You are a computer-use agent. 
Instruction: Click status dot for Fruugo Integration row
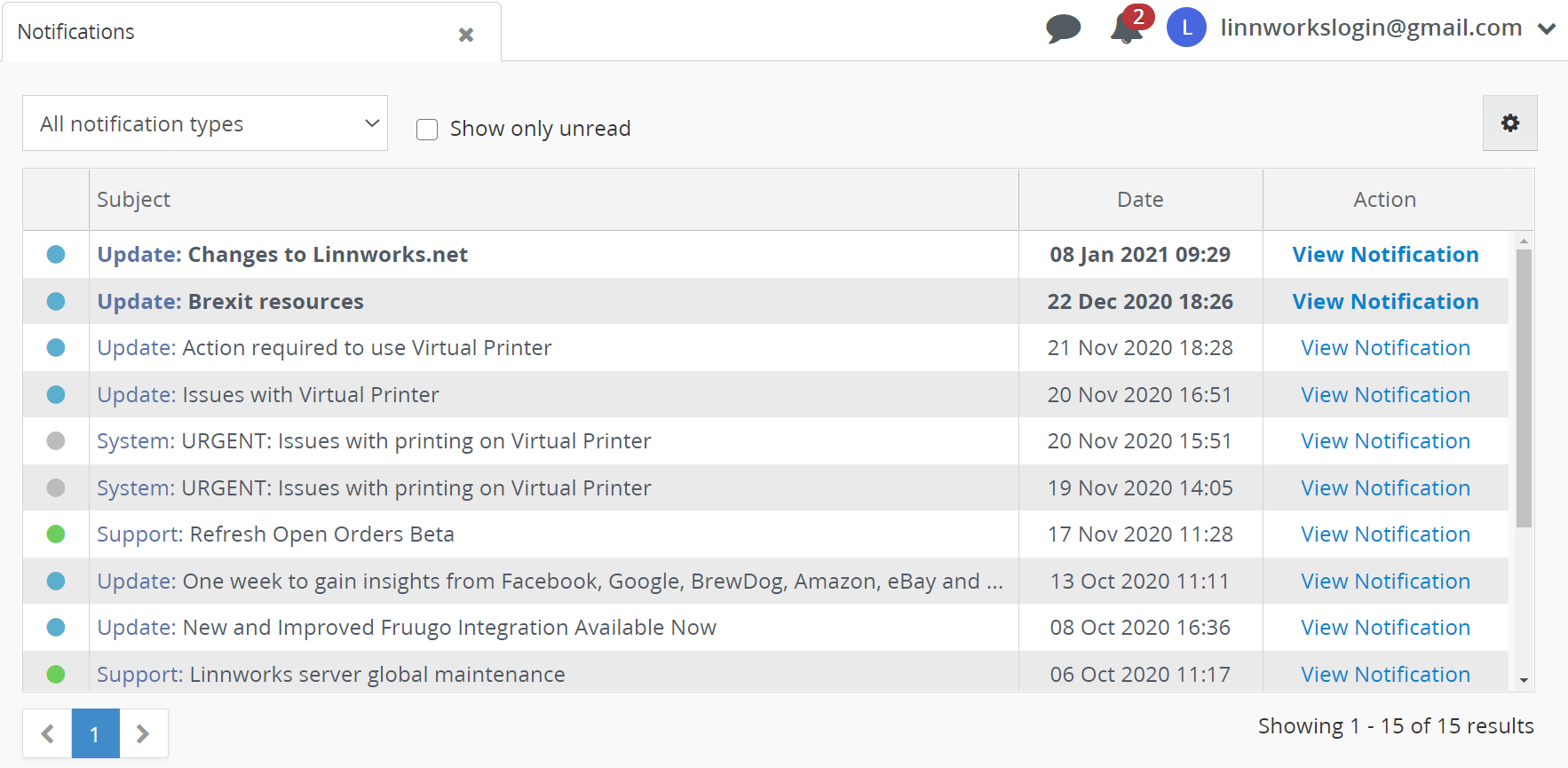tap(56, 628)
